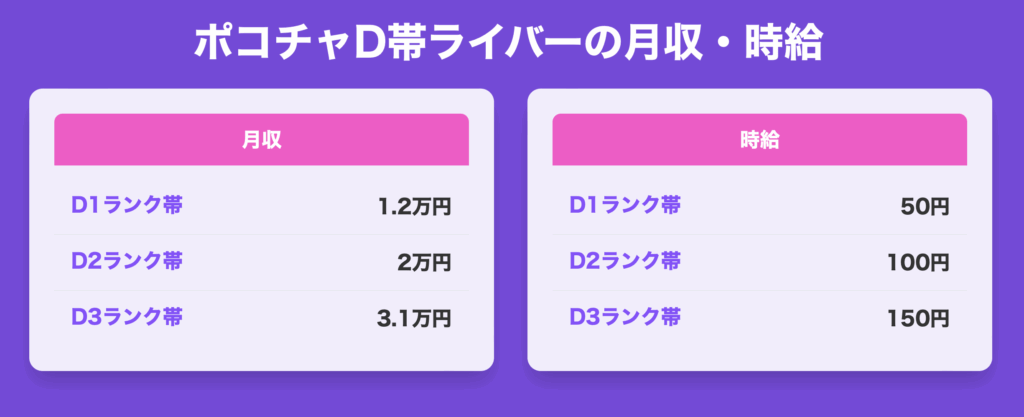Select the 1.2万円 value
This screenshot has height=417, width=1024.
point(415,207)
